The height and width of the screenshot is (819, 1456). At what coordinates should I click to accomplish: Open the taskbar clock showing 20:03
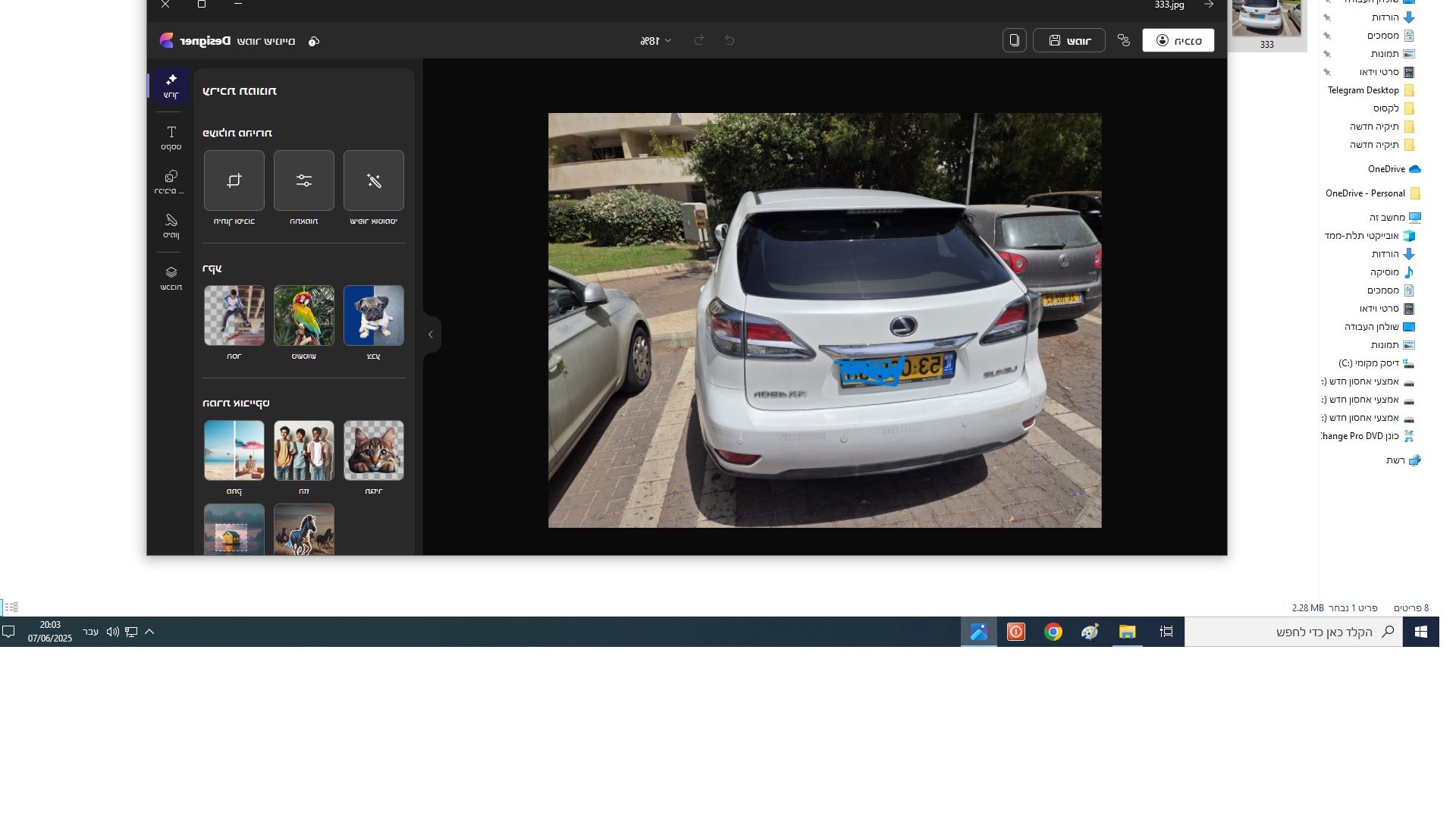tap(50, 632)
